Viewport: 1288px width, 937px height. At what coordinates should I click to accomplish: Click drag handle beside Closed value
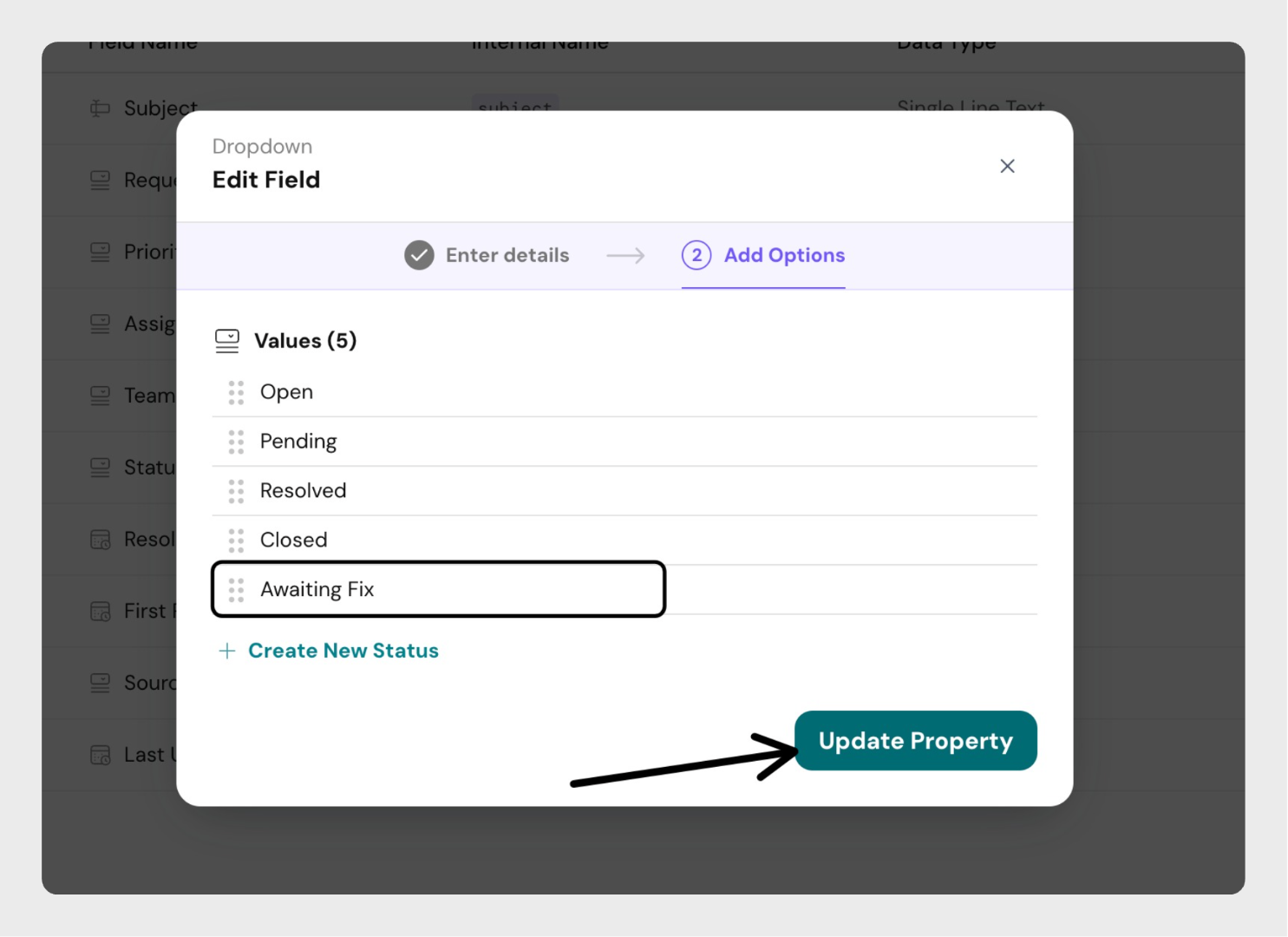pos(236,541)
